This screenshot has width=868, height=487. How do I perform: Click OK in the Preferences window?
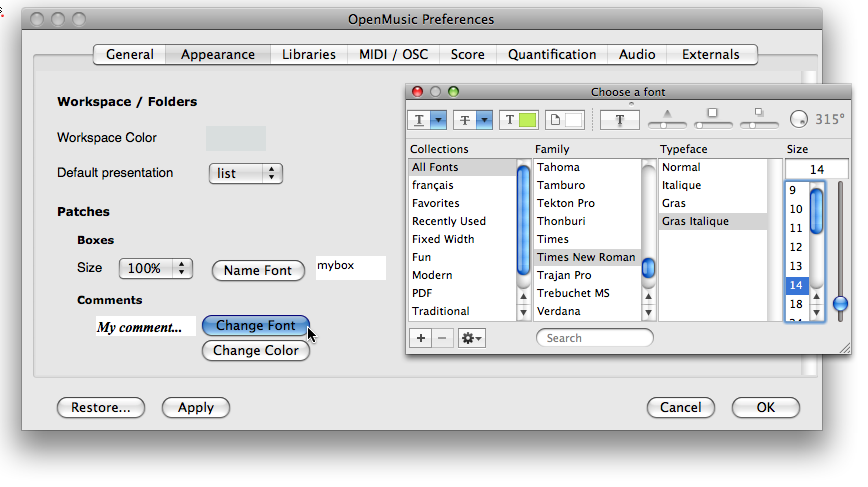click(x=766, y=407)
